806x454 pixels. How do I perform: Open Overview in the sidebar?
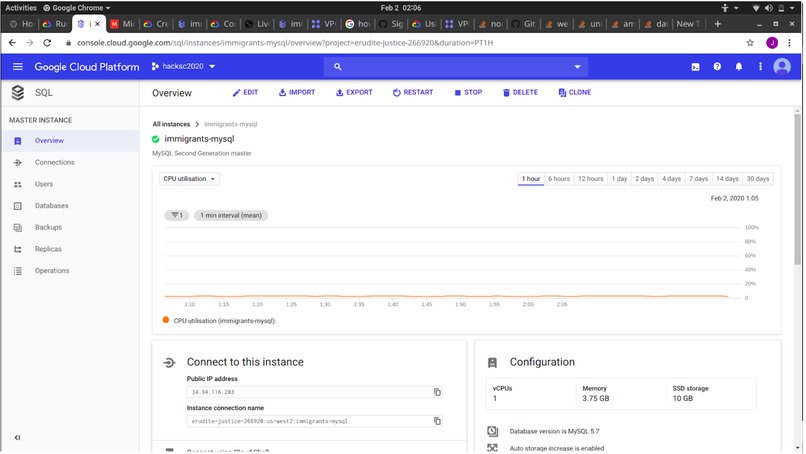(70, 141)
